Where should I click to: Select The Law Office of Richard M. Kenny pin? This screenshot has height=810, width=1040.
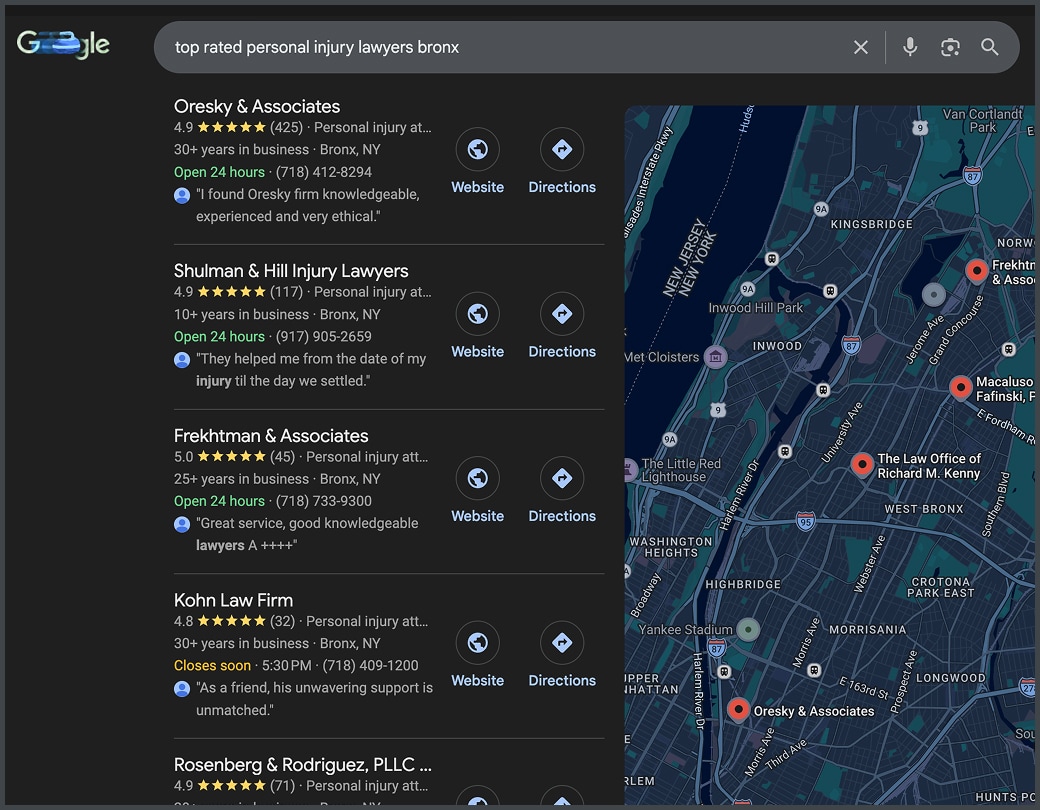click(x=861, y=464)
